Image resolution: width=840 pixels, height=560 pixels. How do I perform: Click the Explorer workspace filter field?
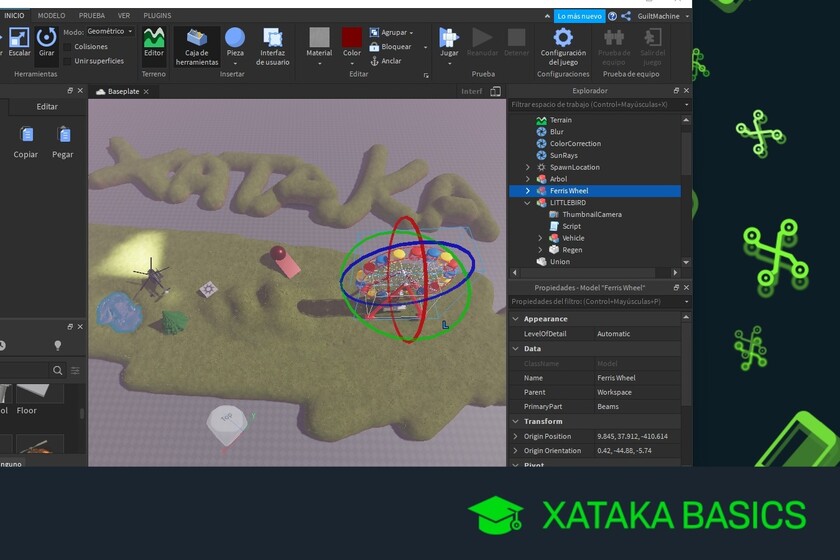[x=590, y=104]
